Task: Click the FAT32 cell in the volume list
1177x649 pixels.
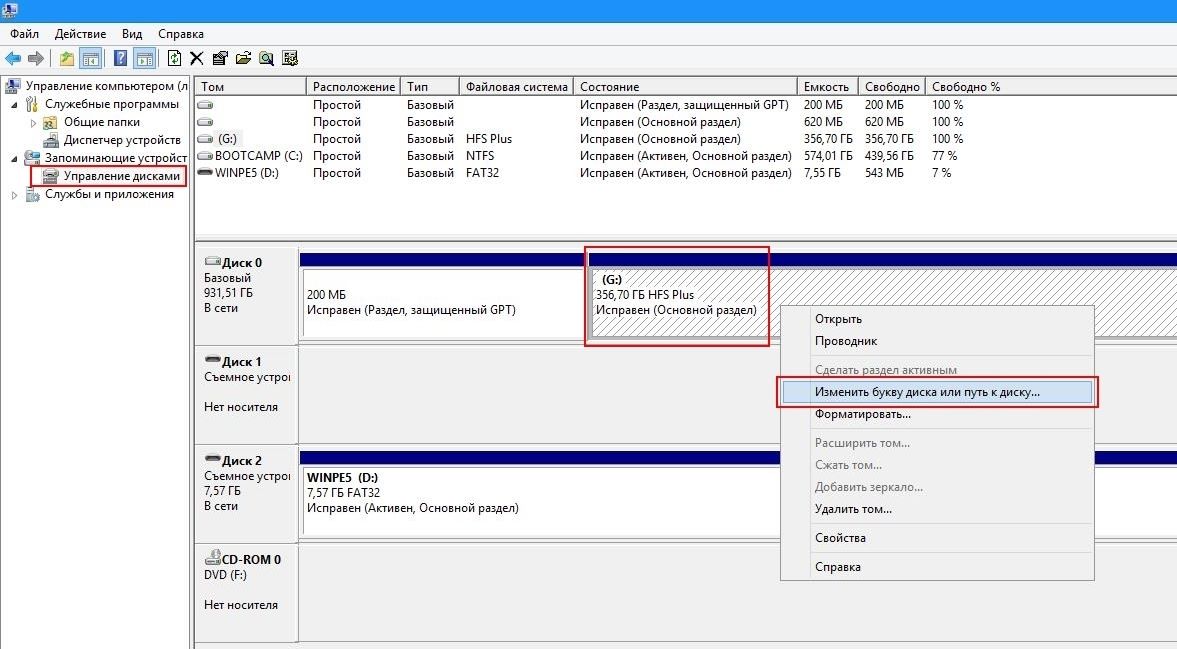Action: click(x=482, y=173)
